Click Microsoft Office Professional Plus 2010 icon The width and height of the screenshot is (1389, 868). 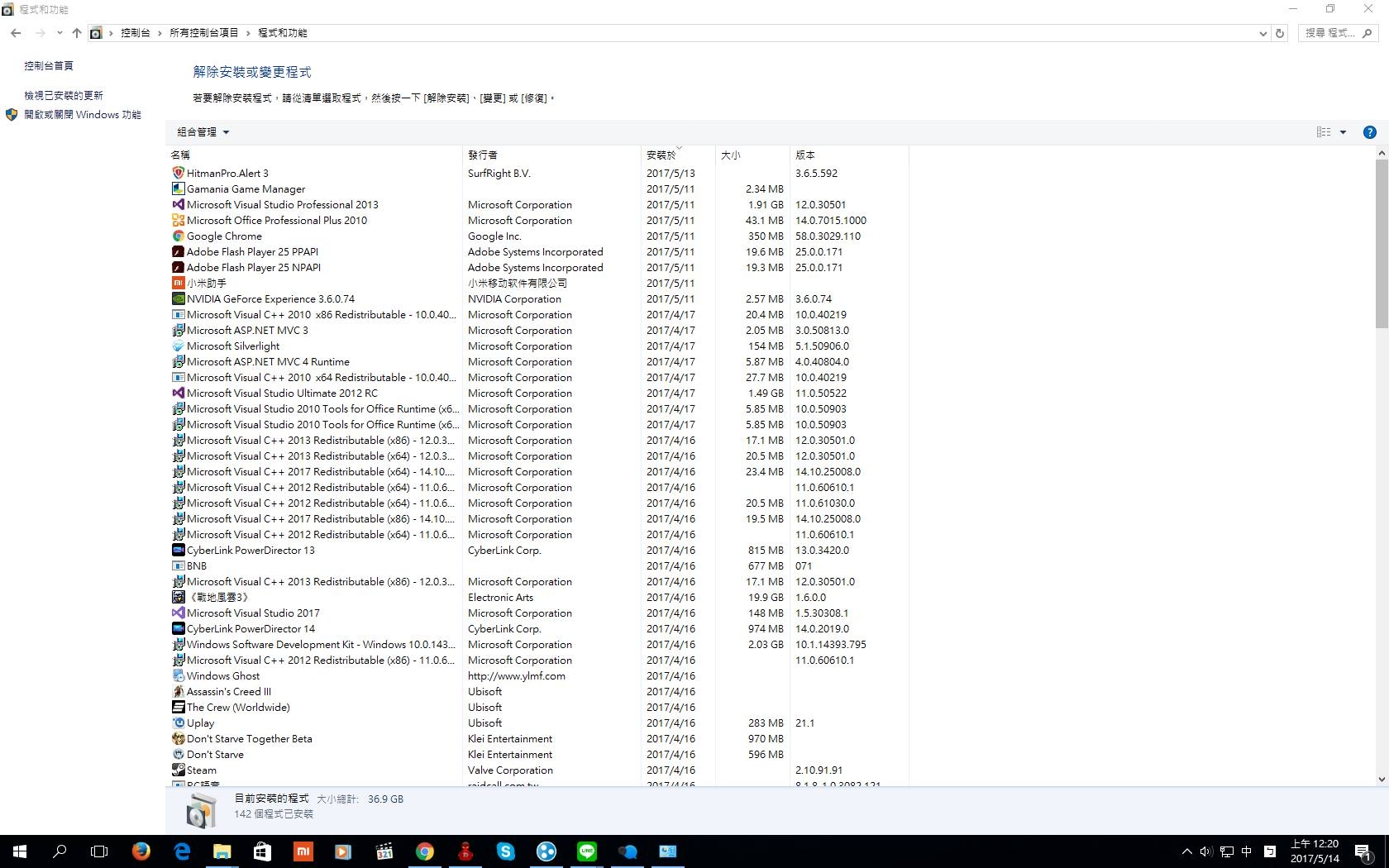(178, 220)
